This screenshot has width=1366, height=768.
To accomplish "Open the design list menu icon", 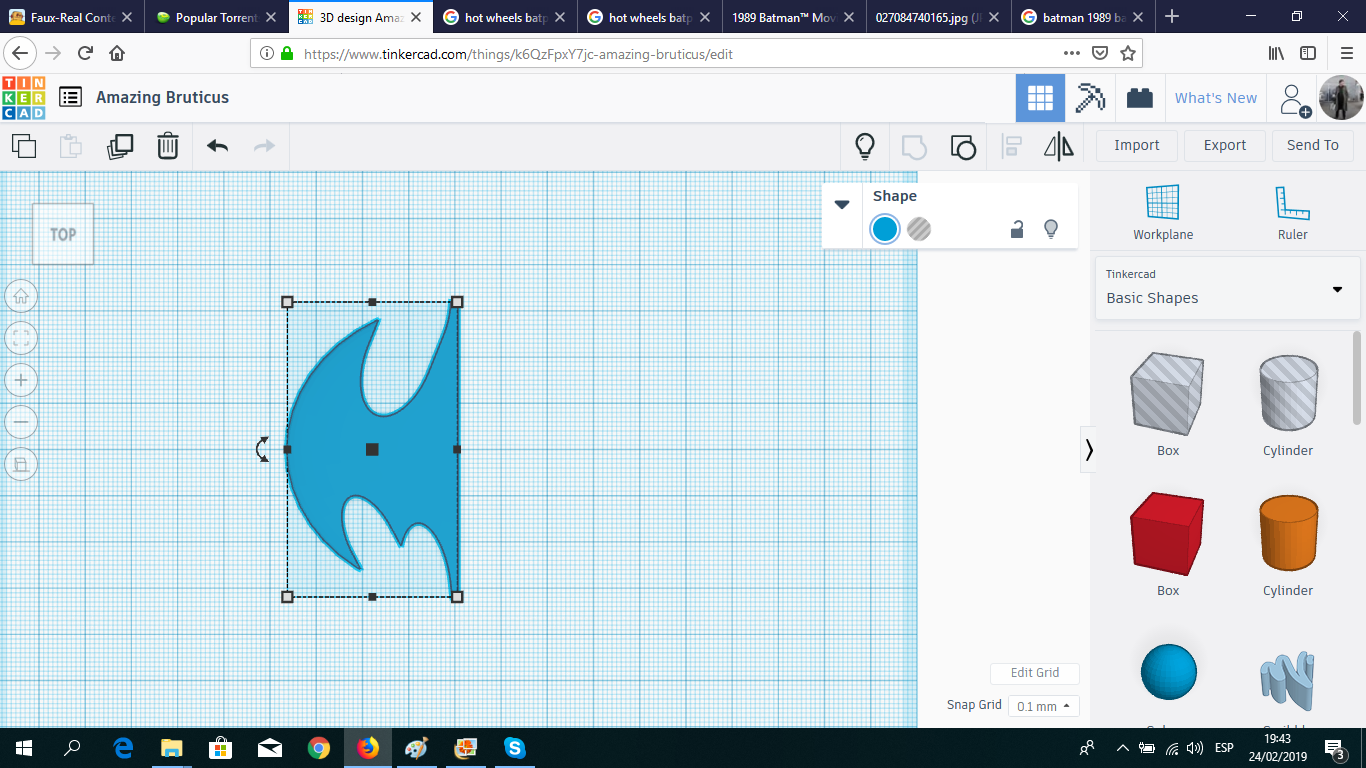I will 70,97.
